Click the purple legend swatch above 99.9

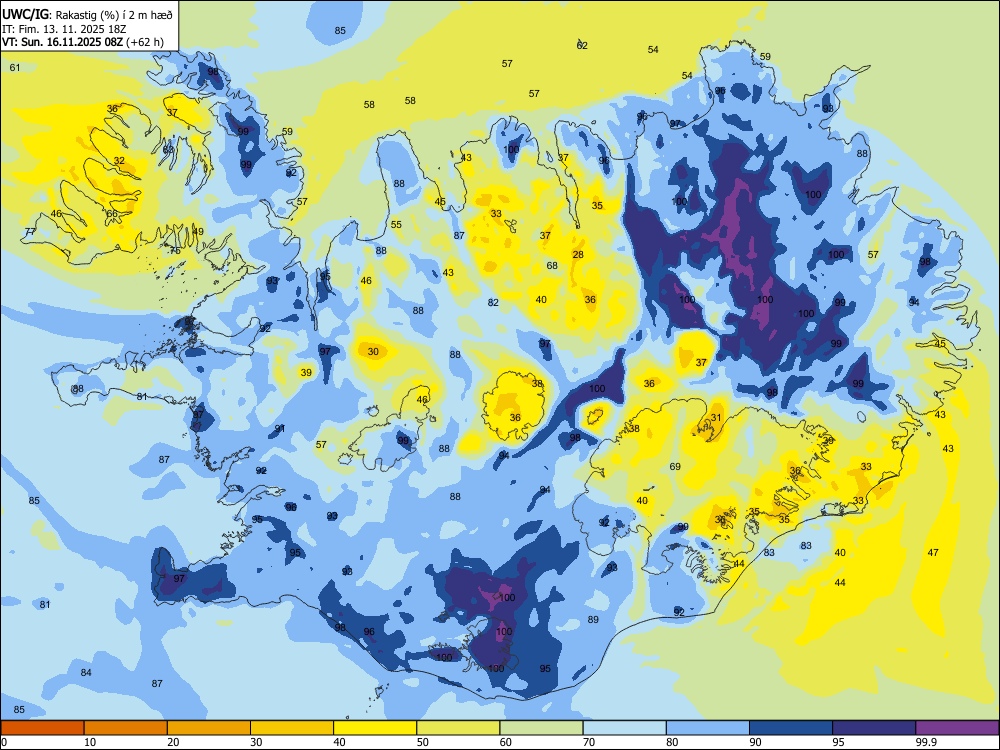(x=957, y=728)
